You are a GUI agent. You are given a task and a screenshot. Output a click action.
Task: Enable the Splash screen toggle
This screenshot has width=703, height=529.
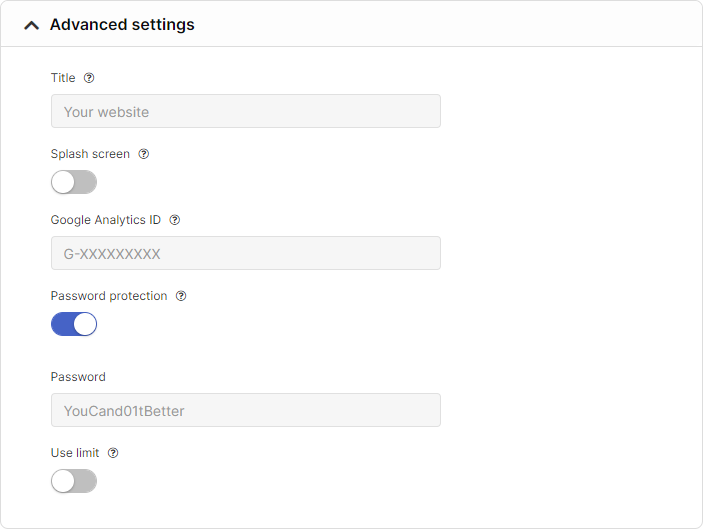74,182
